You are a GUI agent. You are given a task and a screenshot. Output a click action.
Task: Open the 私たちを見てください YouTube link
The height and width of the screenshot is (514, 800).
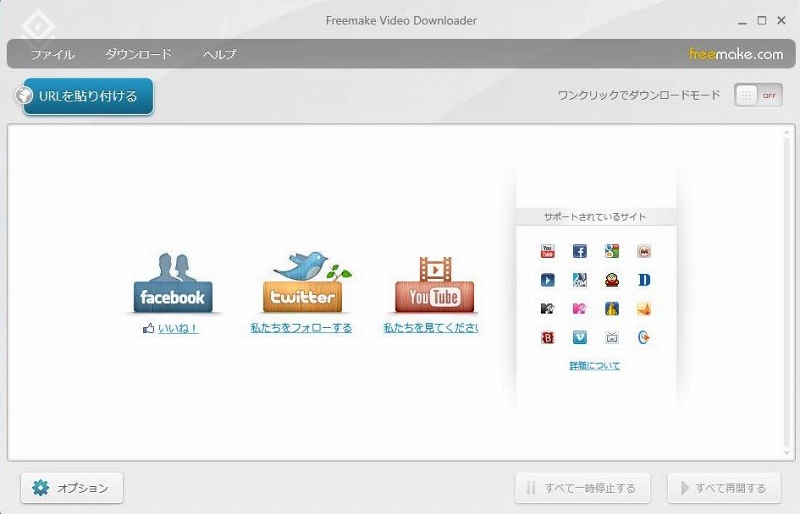point(431,328)
